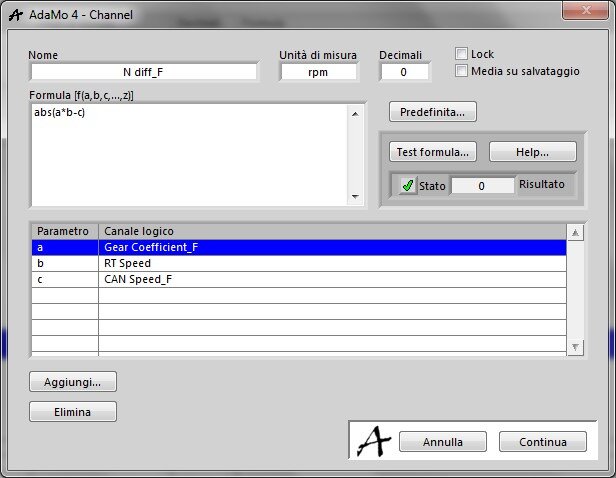Cancel with the Annulla button
This screenshot has width=616, height=478.
tap(442, 441)
